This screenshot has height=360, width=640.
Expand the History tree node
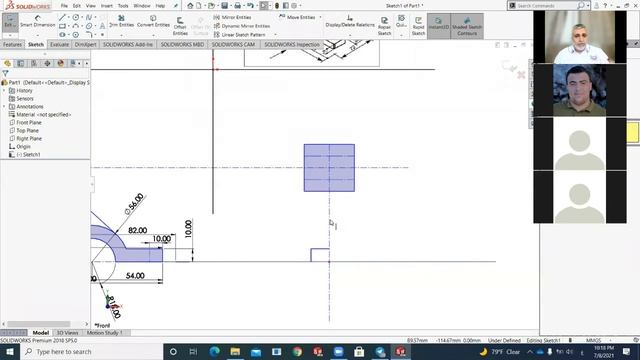(x=4, y=91)
